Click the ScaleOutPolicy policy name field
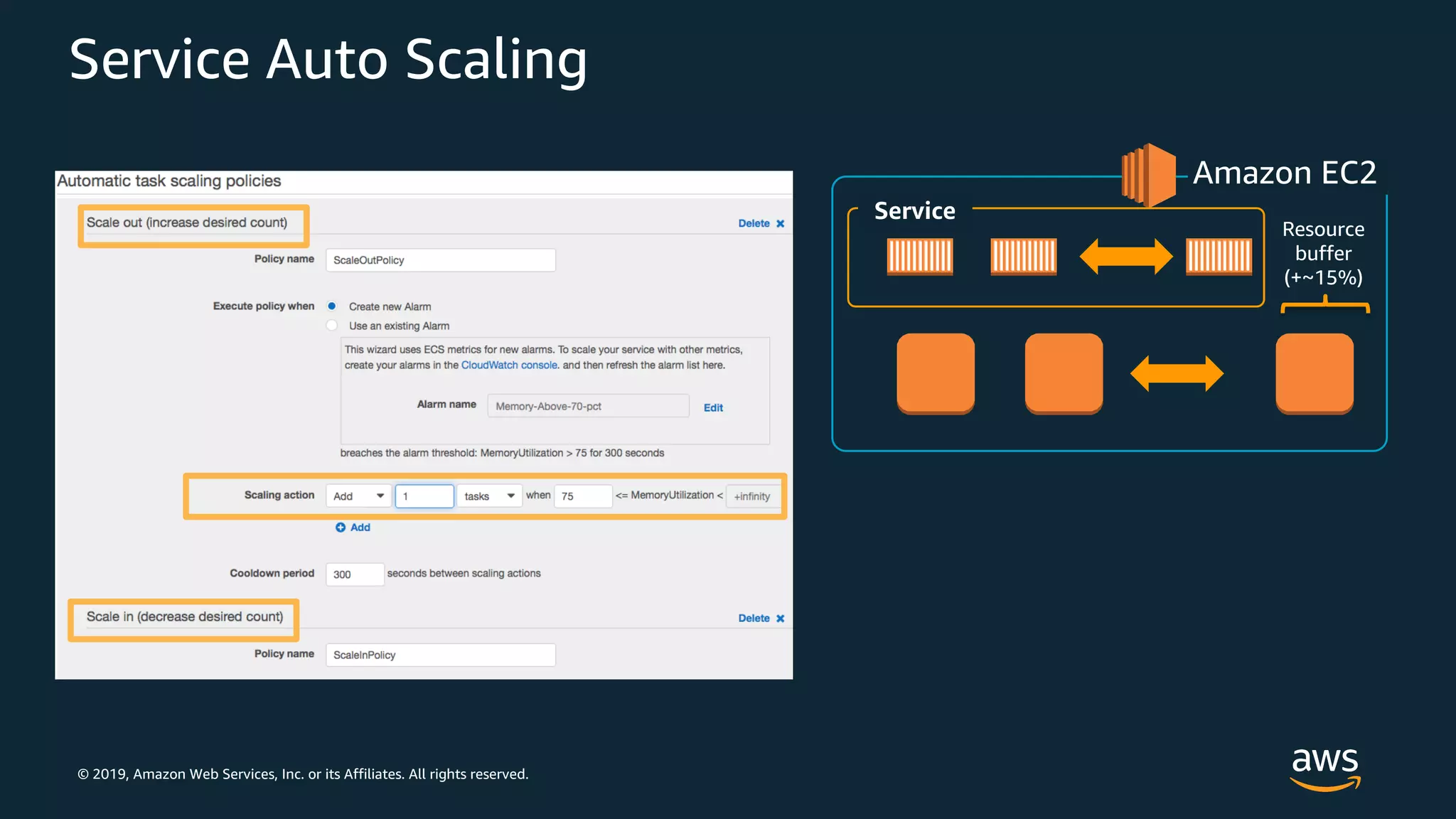The image size is (1456, 819). coord(440,260)
